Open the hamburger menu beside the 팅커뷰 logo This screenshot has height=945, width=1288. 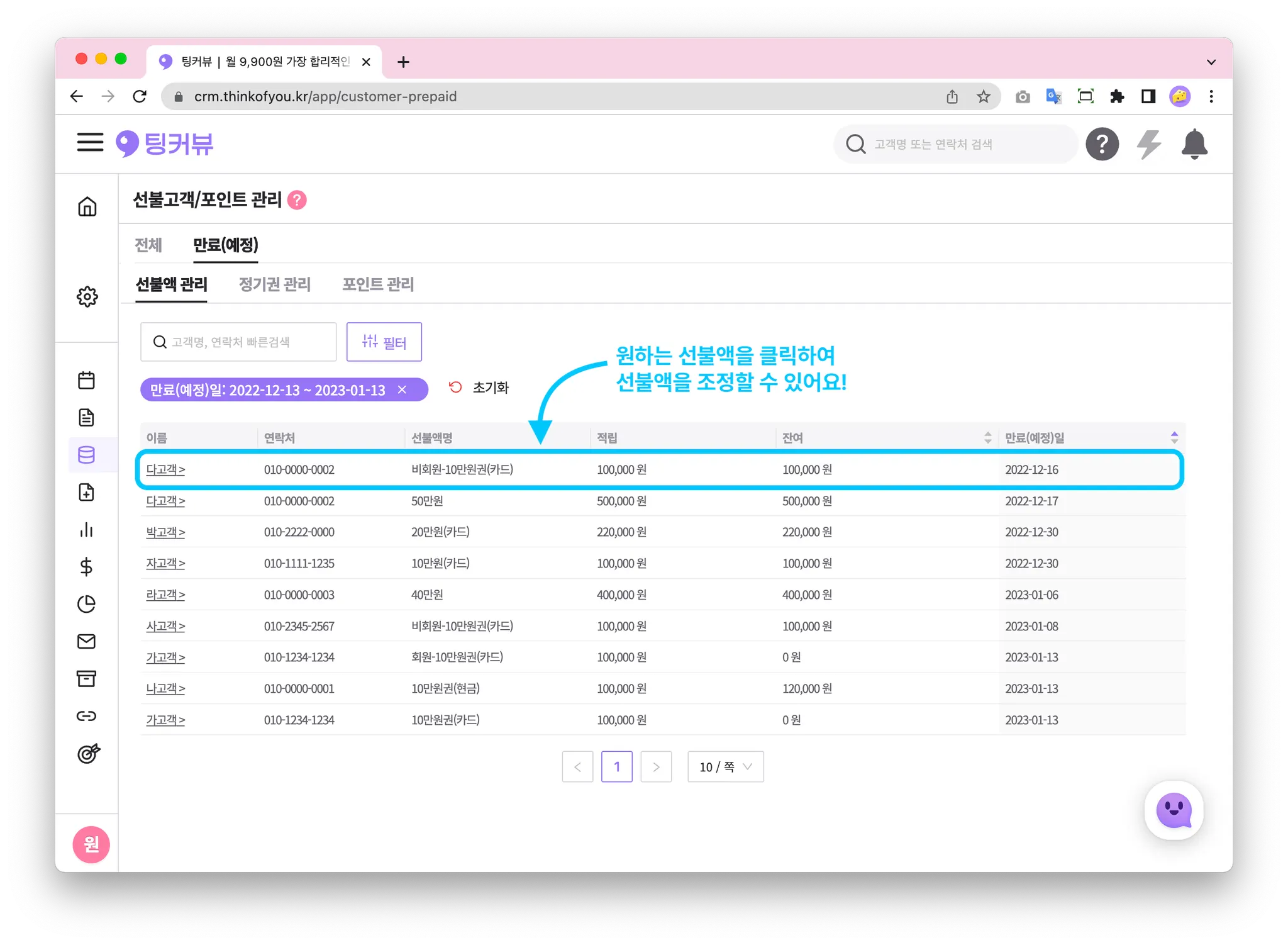coord(90,142)
